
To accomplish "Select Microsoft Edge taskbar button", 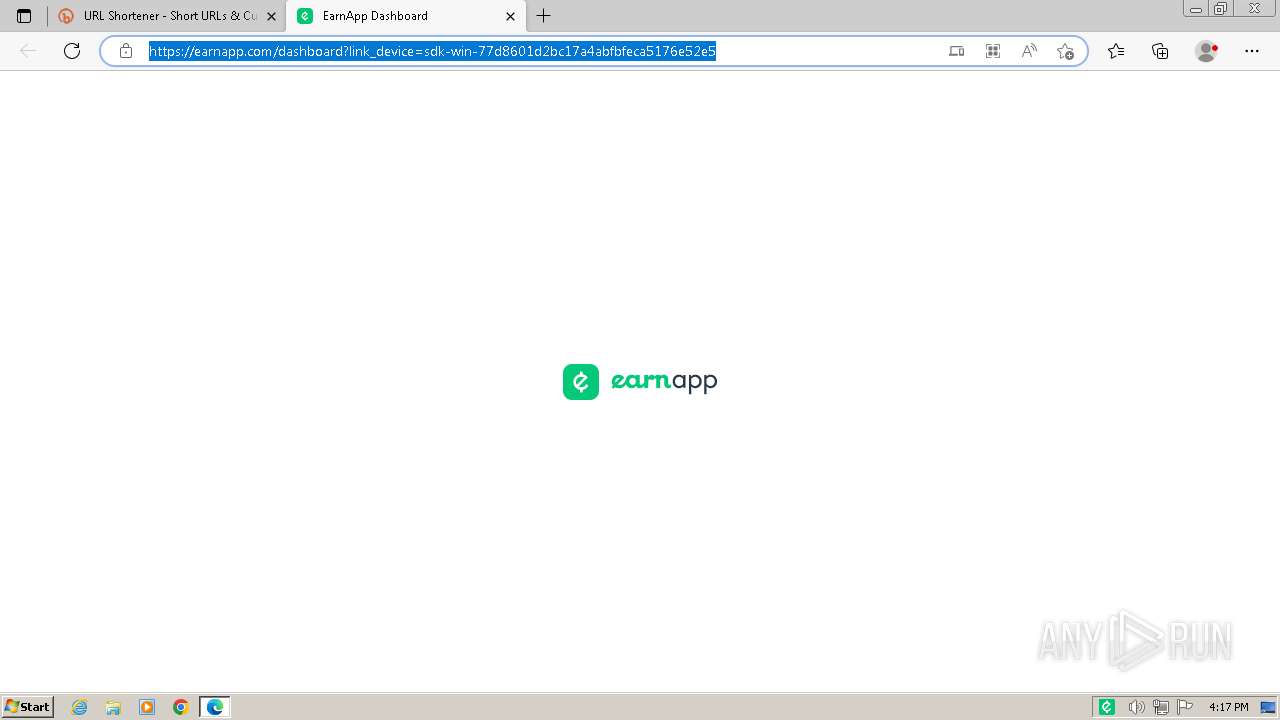I will tap(215, 707).
